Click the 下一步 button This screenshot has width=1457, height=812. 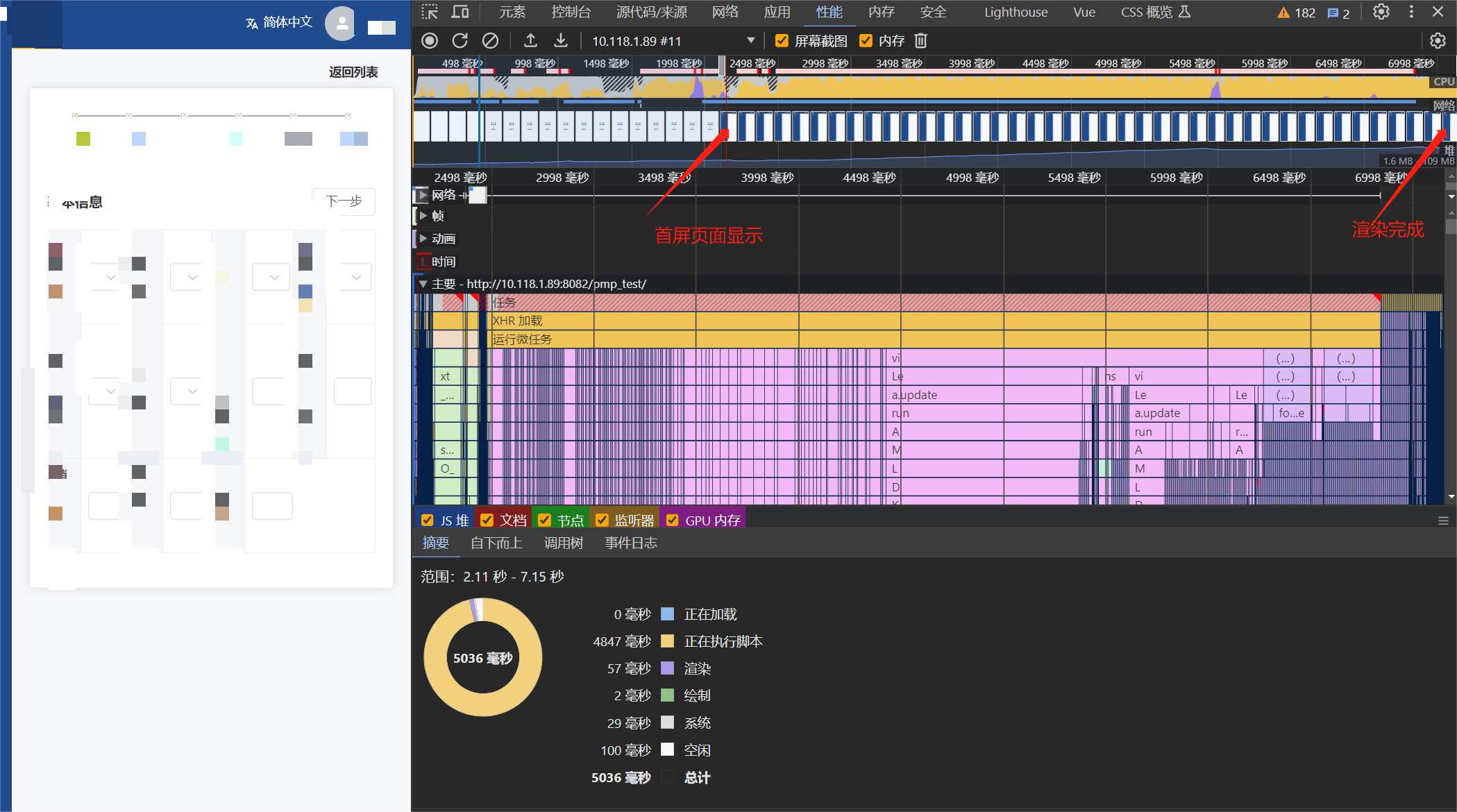[x=344, y=201]
